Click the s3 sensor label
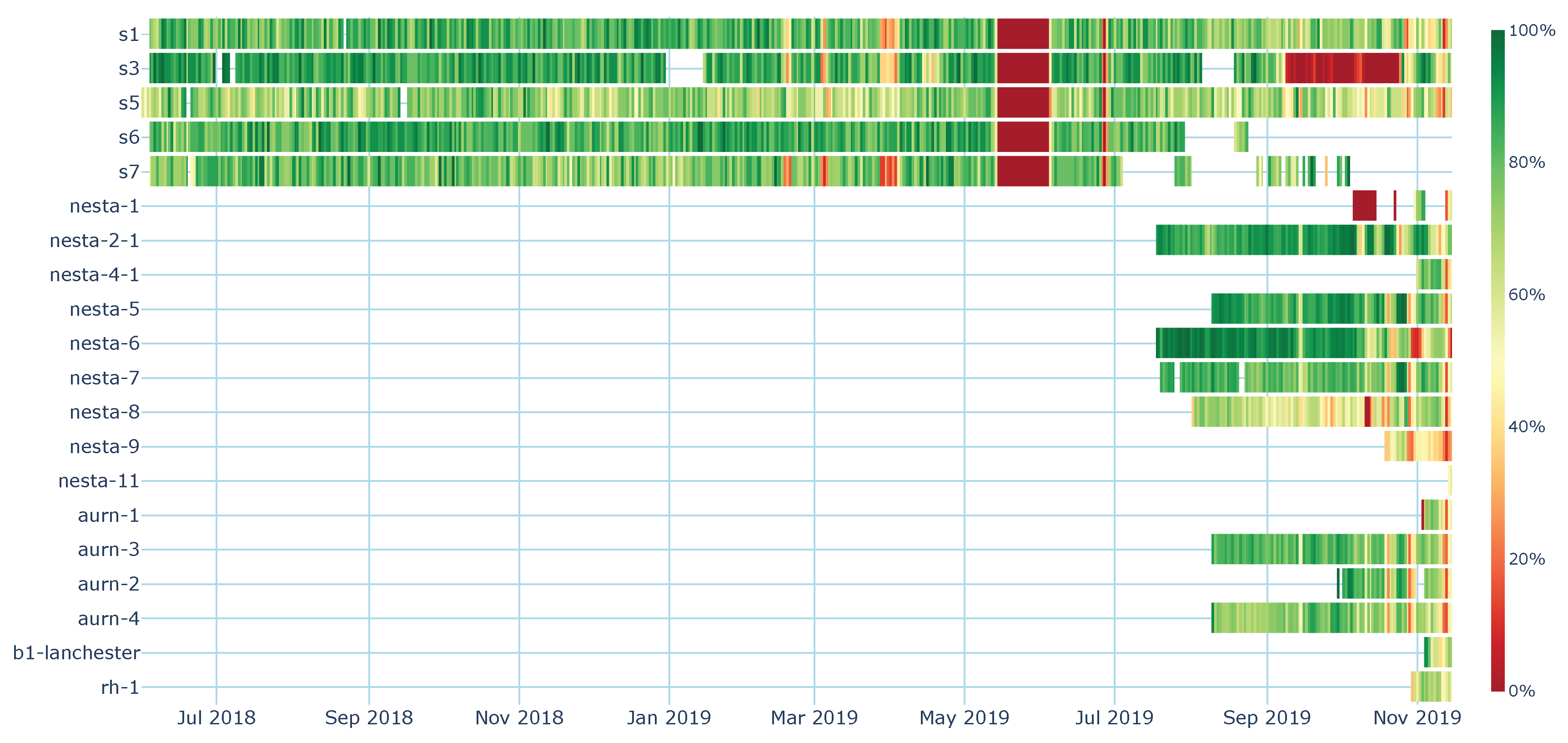Viewport: 1568px width, 743px height. (x=128, y=68)
